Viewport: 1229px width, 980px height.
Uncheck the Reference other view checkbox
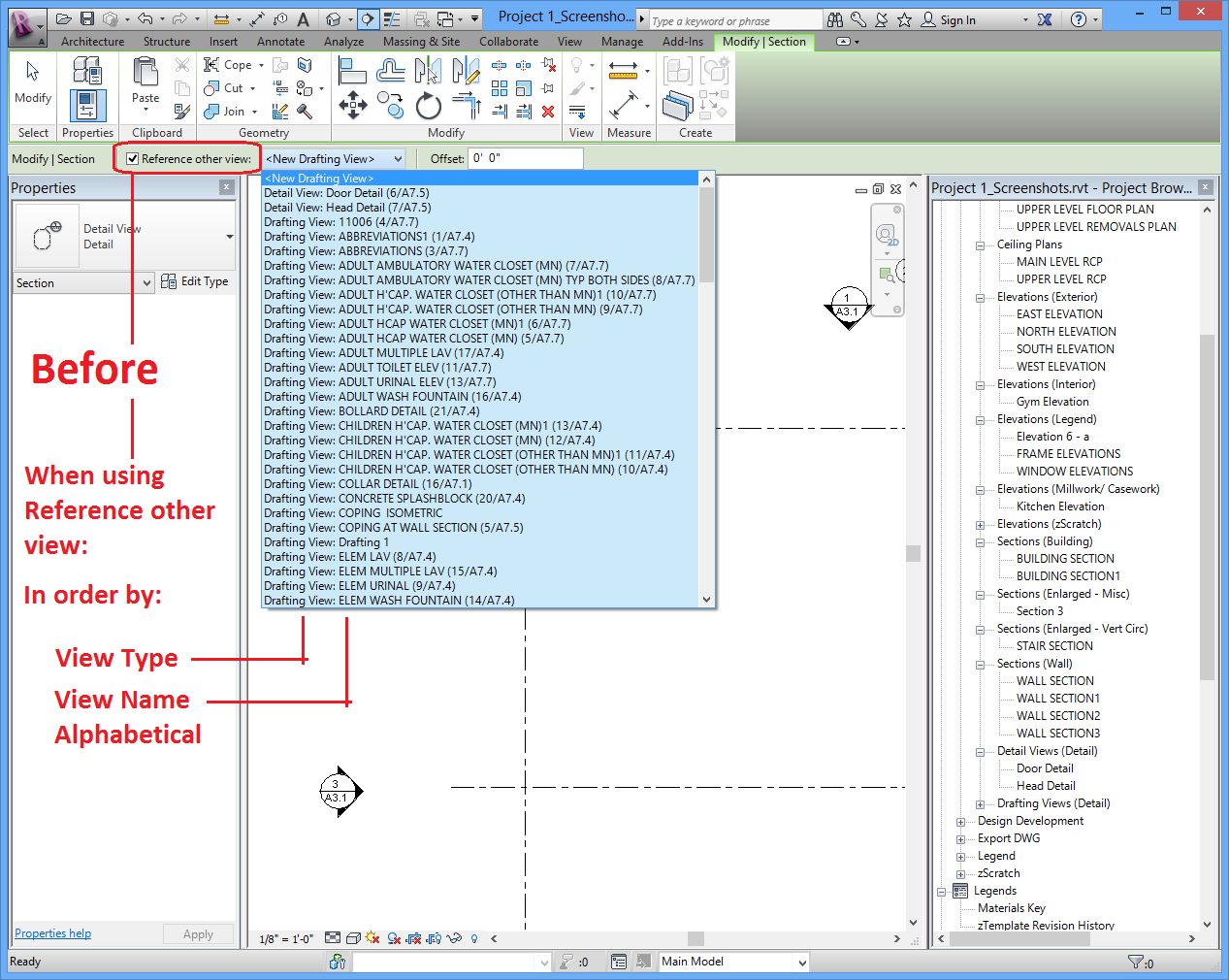coord(133,159)
